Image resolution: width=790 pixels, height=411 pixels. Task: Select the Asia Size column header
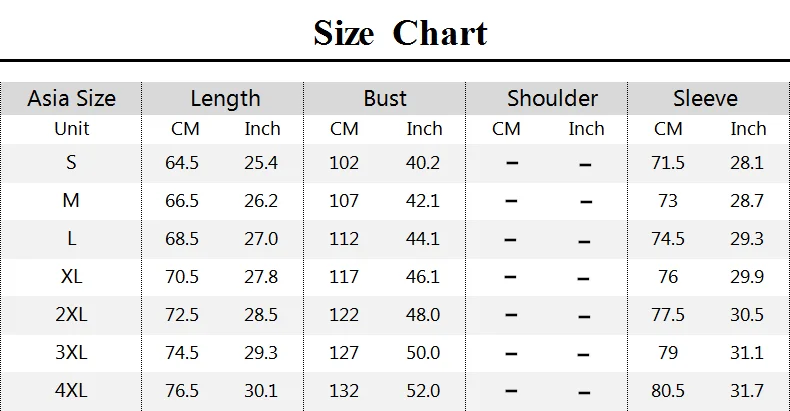(71, 98)
